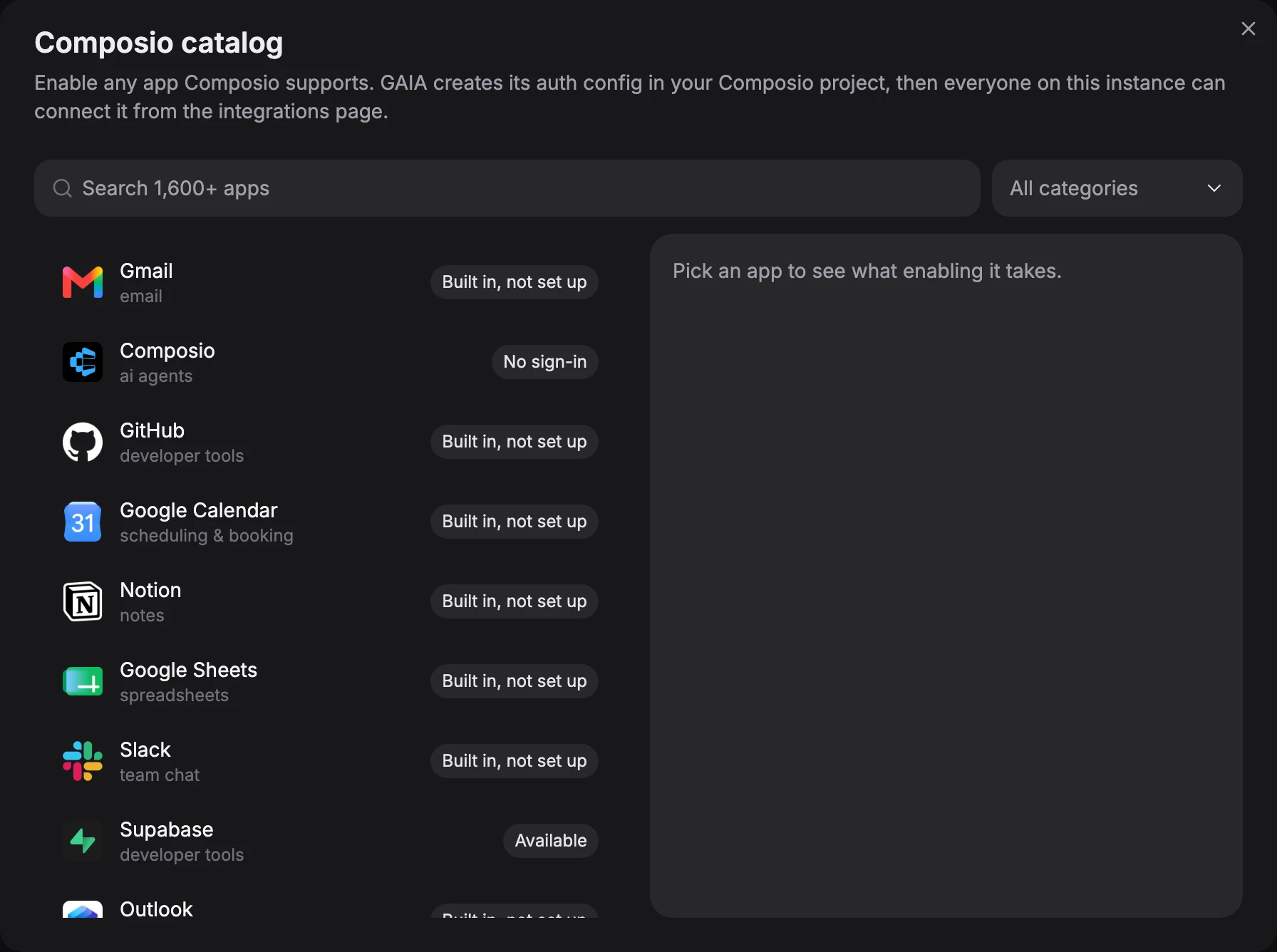Click the 'Pick an app' placeholder text
Viewport: 1277px width, 952px height.
(x=867, y=271)
